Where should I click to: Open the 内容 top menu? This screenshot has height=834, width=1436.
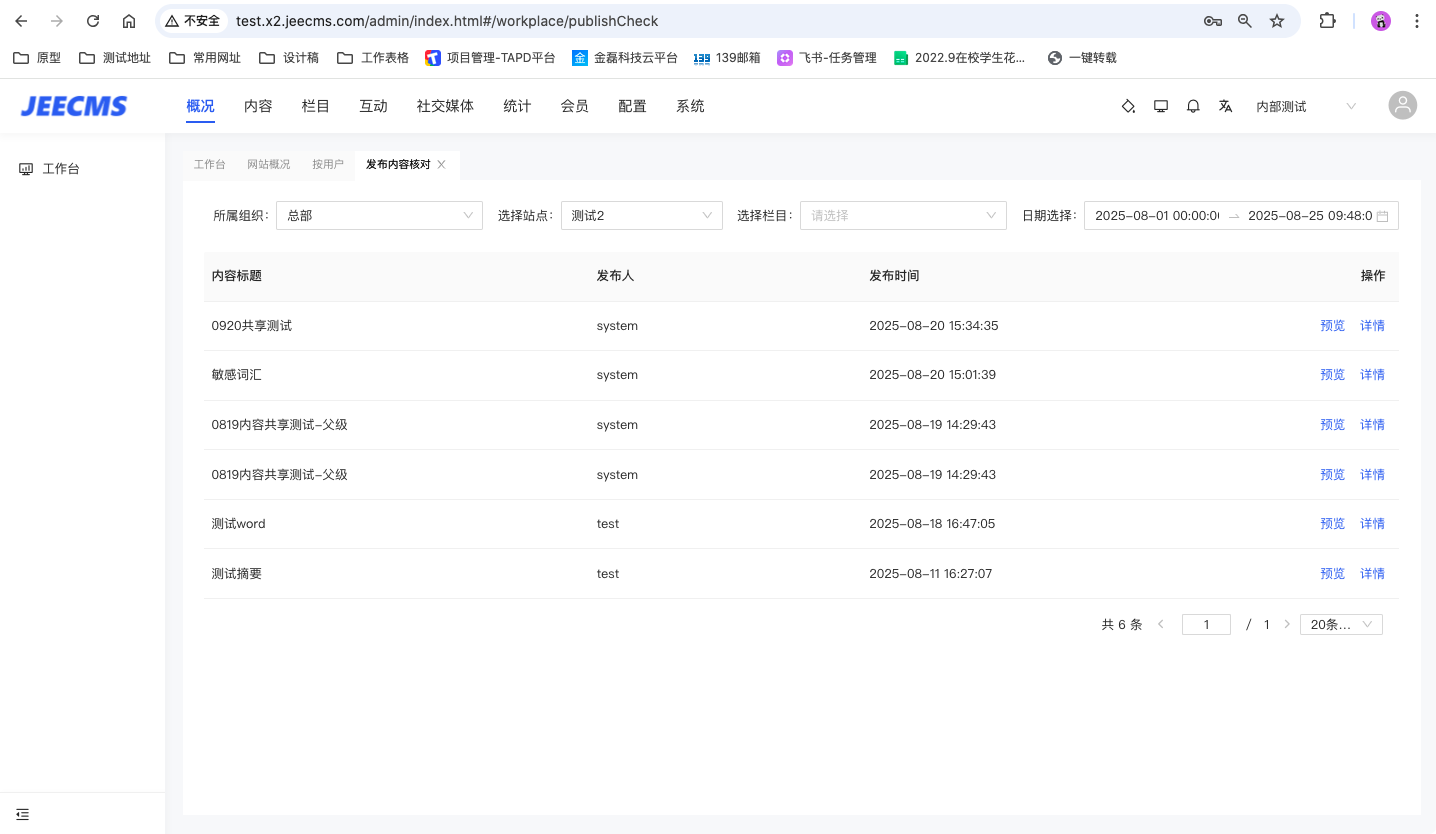(x=258, y=106)
